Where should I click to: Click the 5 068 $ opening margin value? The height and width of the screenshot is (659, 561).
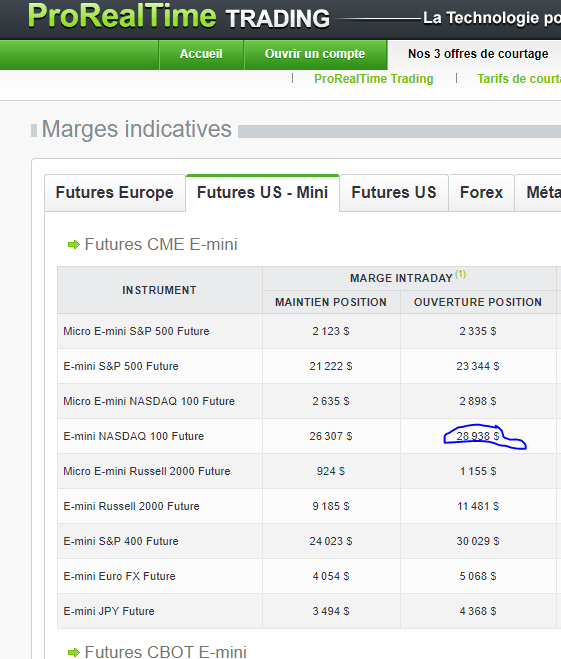pyautogui.click(x=478, y=576)
